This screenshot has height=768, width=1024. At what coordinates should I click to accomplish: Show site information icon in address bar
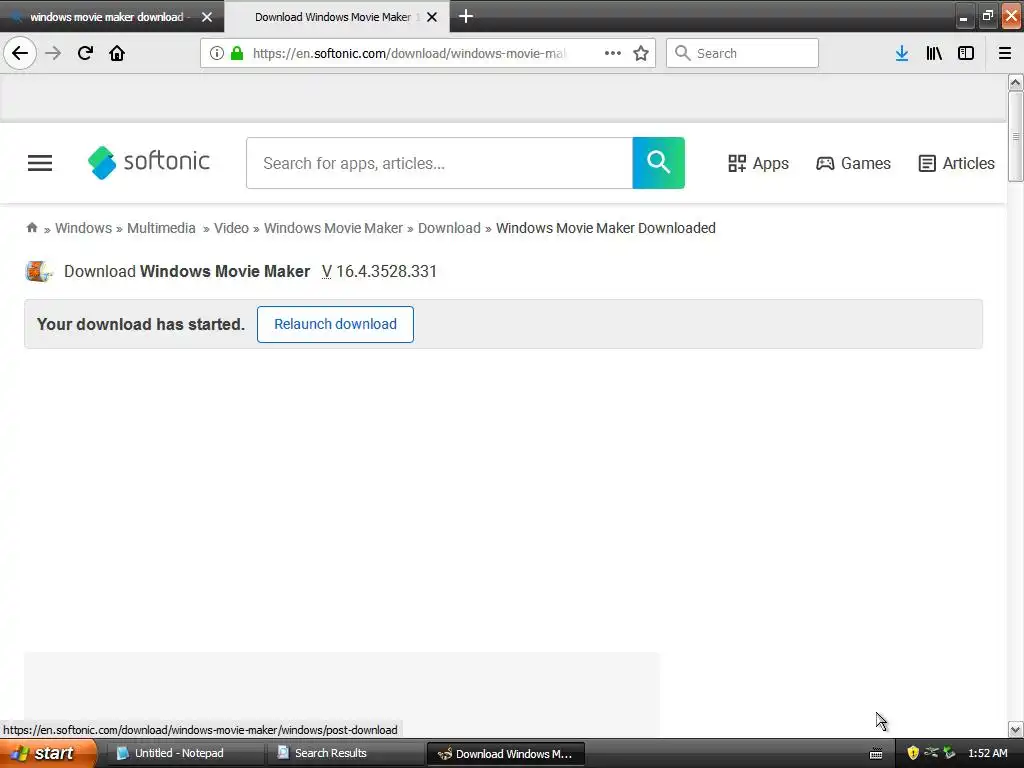[217, 53]
